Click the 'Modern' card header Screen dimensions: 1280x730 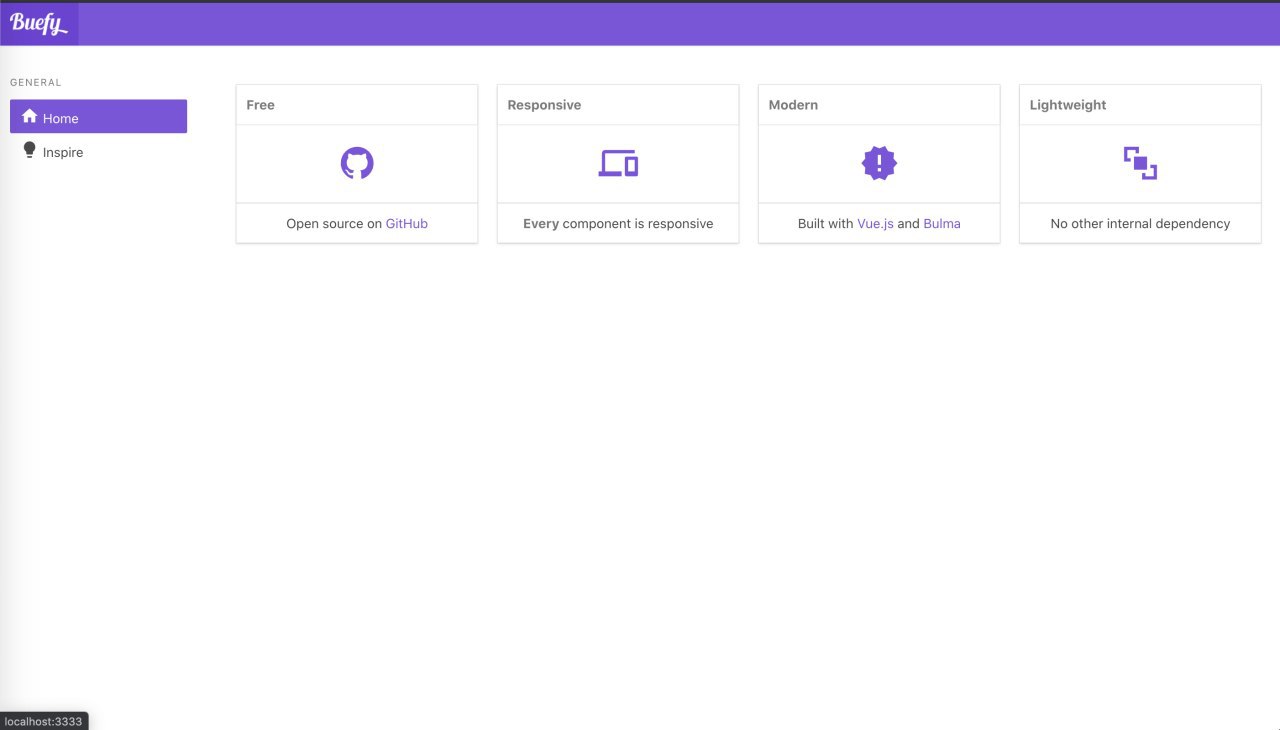click(879, 105)
